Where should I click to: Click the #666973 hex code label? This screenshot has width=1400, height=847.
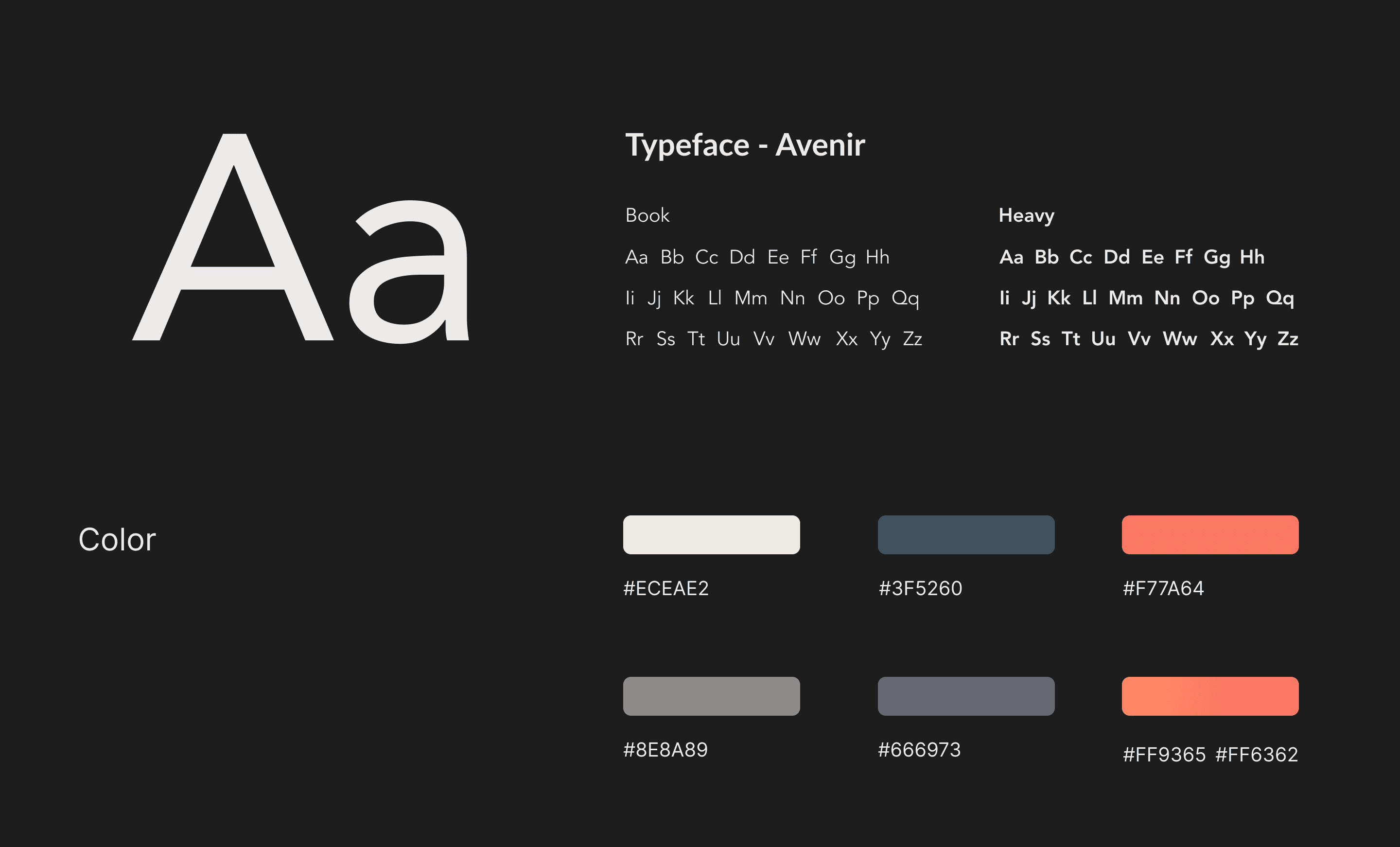coord(919,750)
